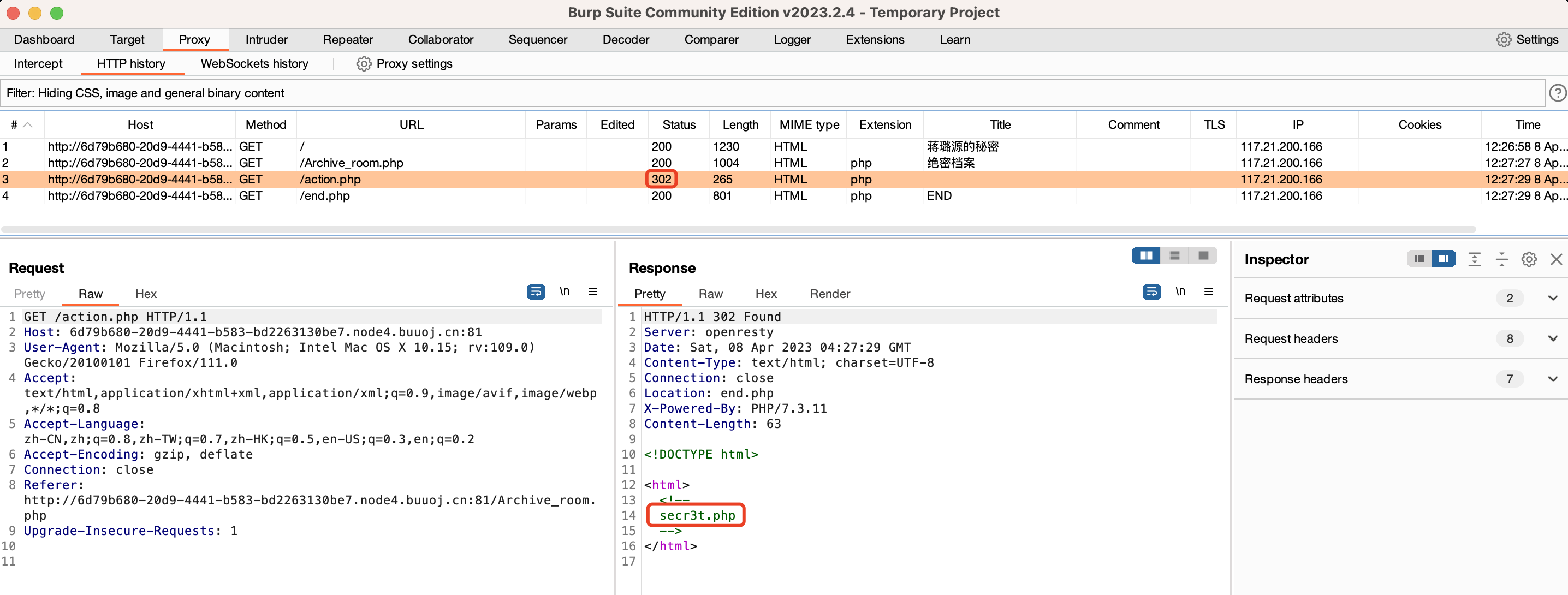Switch to side-by-side request/response layout

click(1145, 256)
